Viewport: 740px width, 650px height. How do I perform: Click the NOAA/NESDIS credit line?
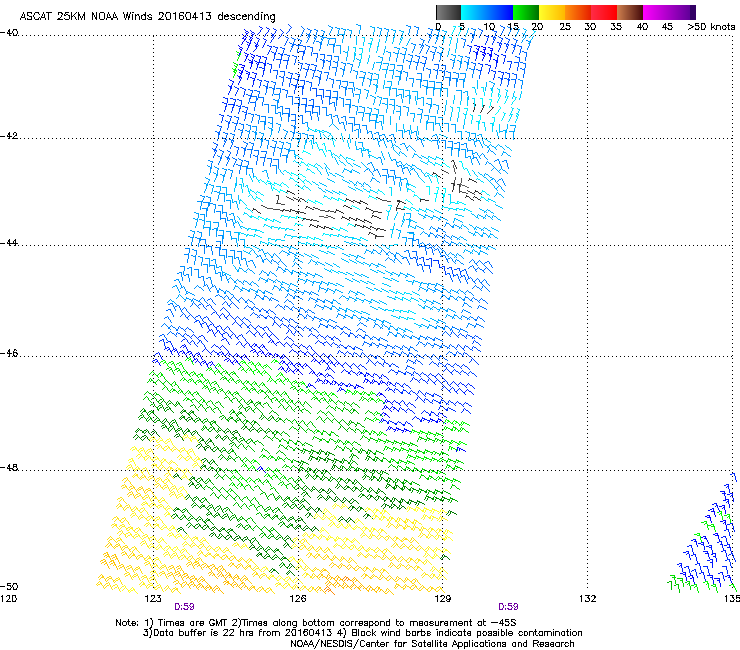click(x=432, y=644)
